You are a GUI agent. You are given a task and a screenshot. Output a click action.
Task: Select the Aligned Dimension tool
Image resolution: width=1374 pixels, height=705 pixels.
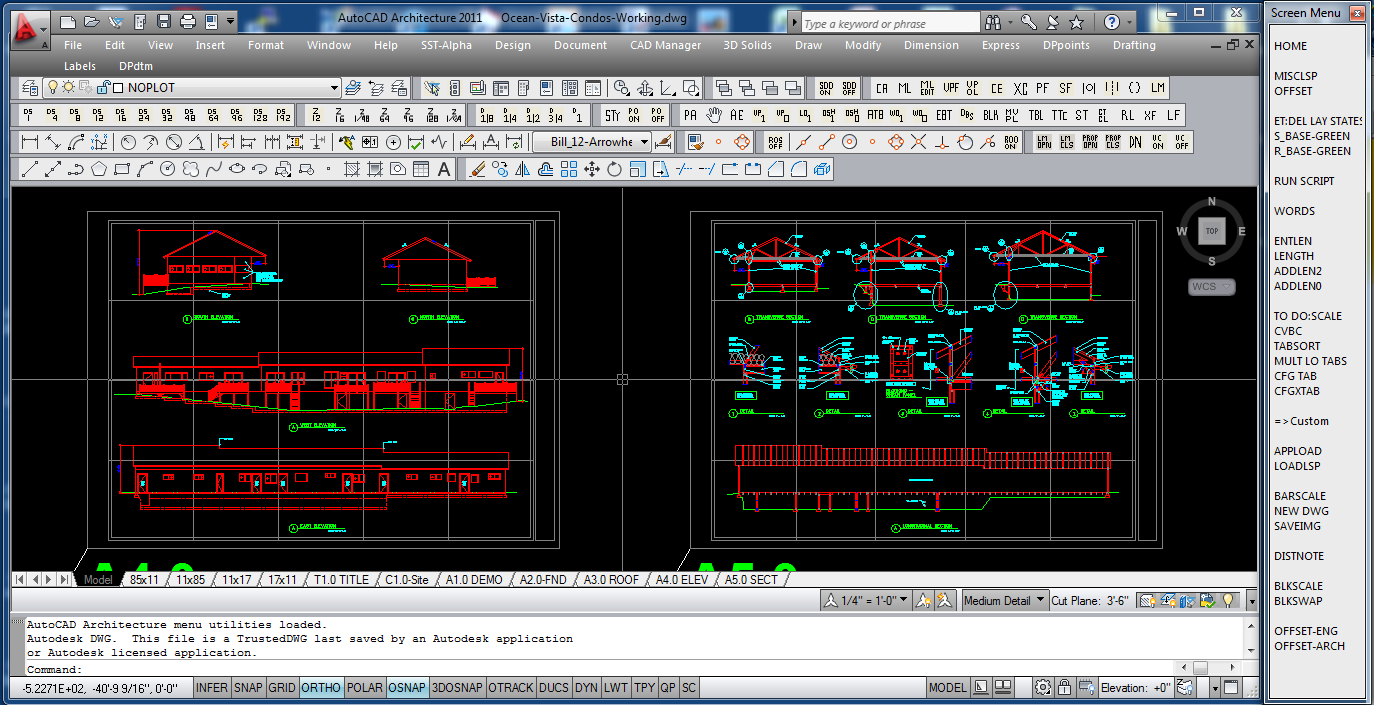click(53, 142)
